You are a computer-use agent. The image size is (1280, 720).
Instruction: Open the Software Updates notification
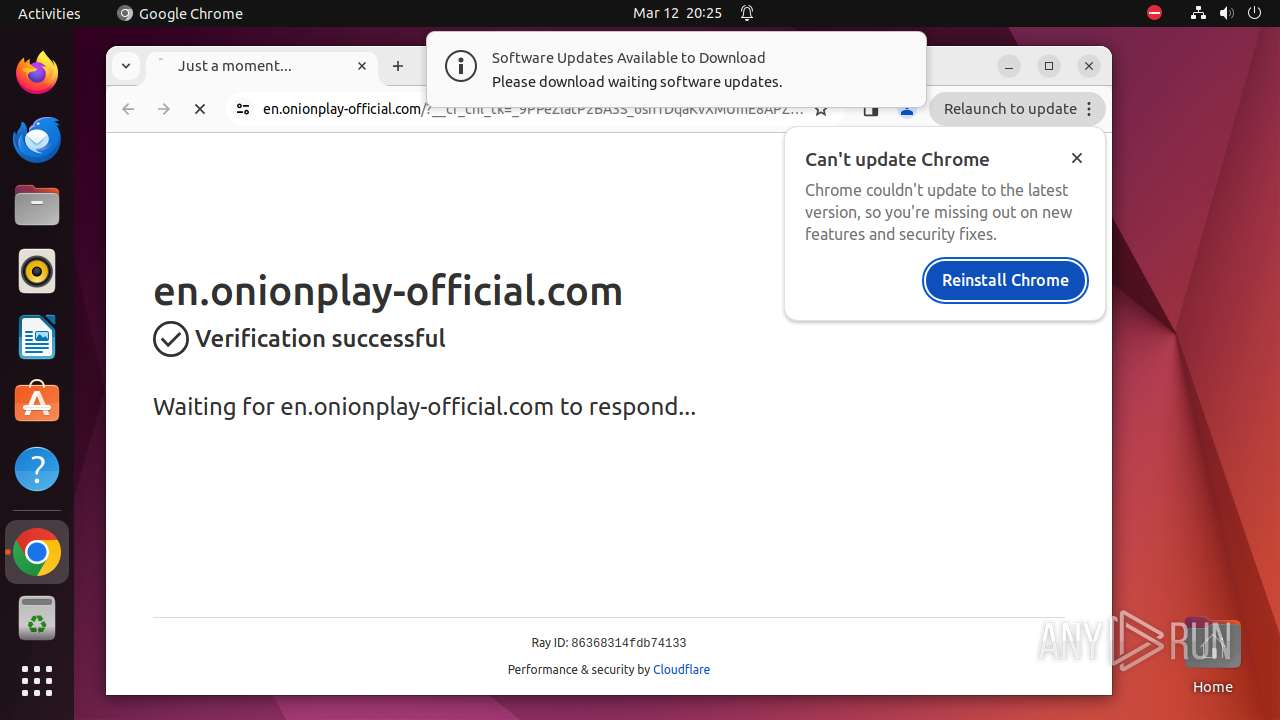(x=676, y=69)
